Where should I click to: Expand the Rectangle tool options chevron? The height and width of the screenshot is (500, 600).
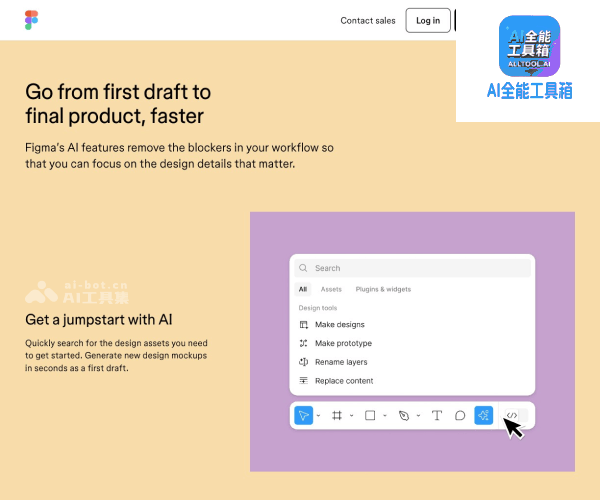[x=385, y=415]
